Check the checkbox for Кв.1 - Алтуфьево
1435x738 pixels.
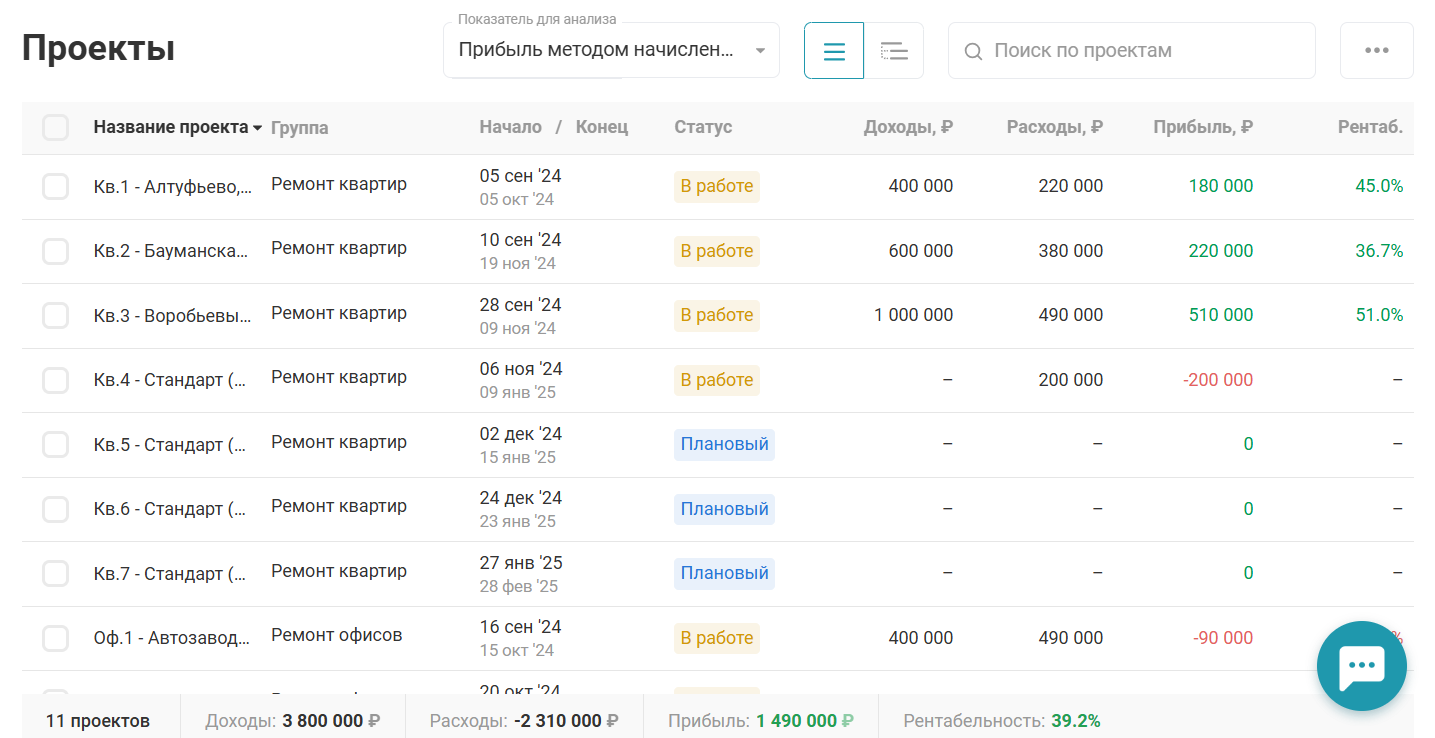point(55,186)
